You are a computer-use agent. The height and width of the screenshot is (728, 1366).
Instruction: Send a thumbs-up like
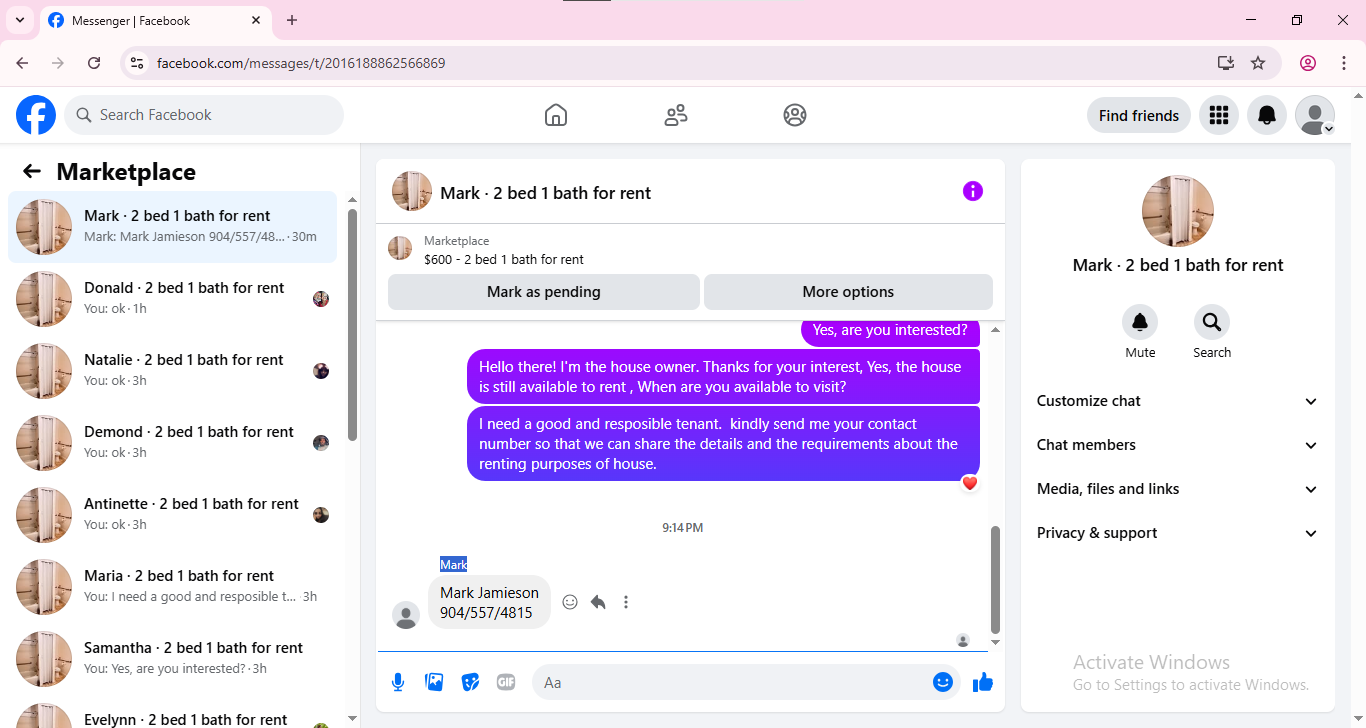[x=983, y=682]
